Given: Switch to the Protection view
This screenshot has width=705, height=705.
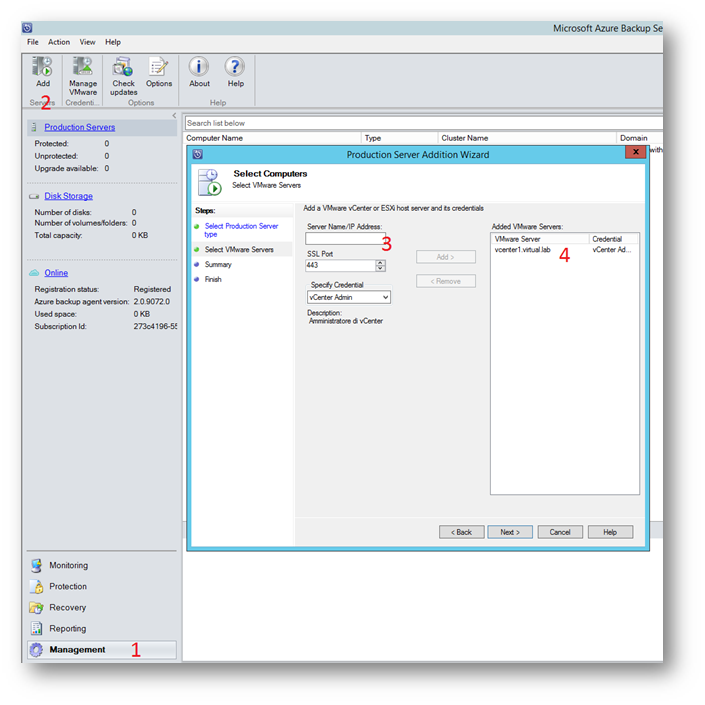Looking at the screenshot, I should pos(68,586).
